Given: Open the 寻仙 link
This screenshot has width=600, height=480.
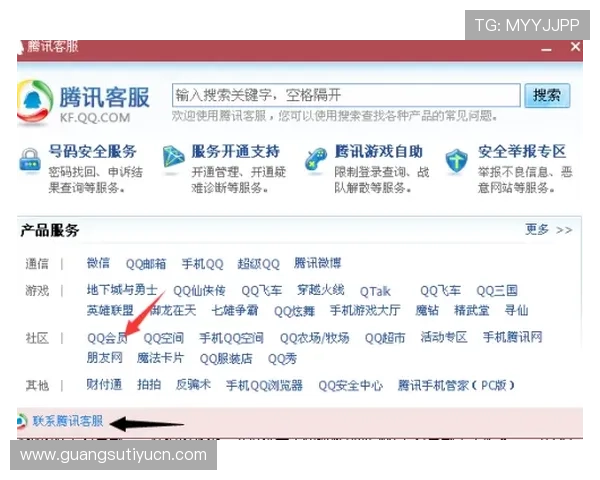Looking at the screenshot, I should tap(516, 310).
